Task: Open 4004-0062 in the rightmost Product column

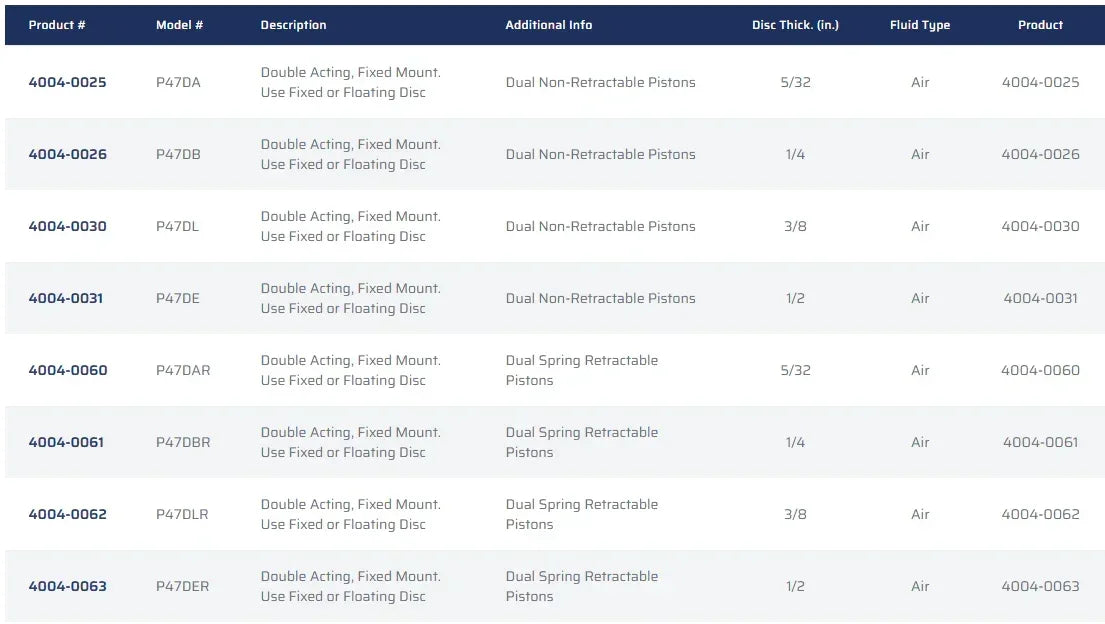Action: point(1040,514)
